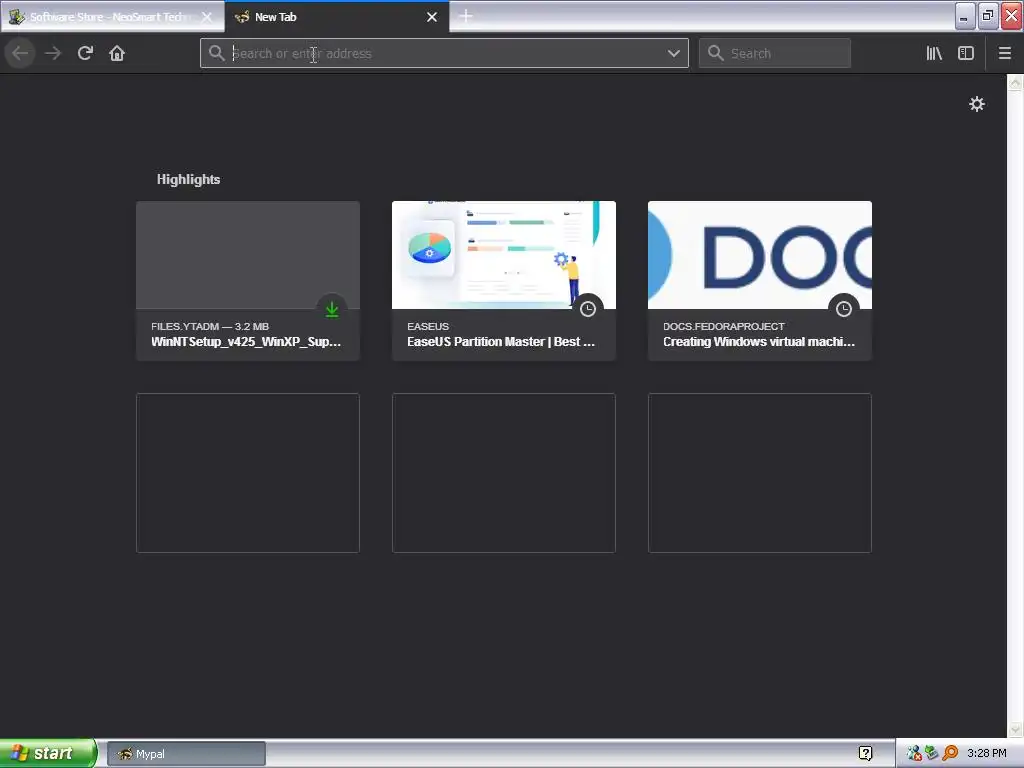Click the page scrollbar down arrow

point(1015,729)
